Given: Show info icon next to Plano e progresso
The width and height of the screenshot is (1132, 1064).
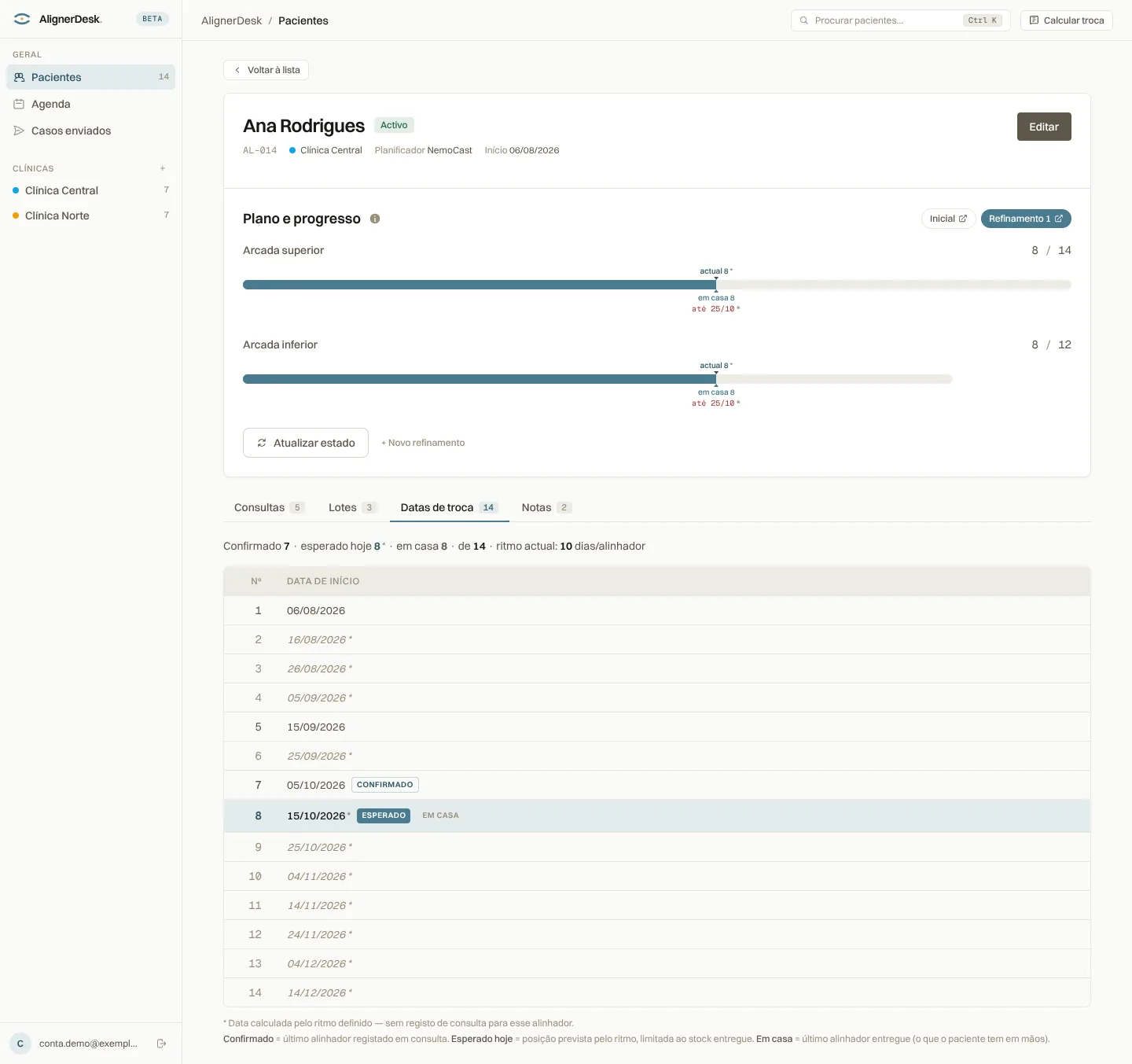Looking at the screenshot, I should [x=375, y=219].
